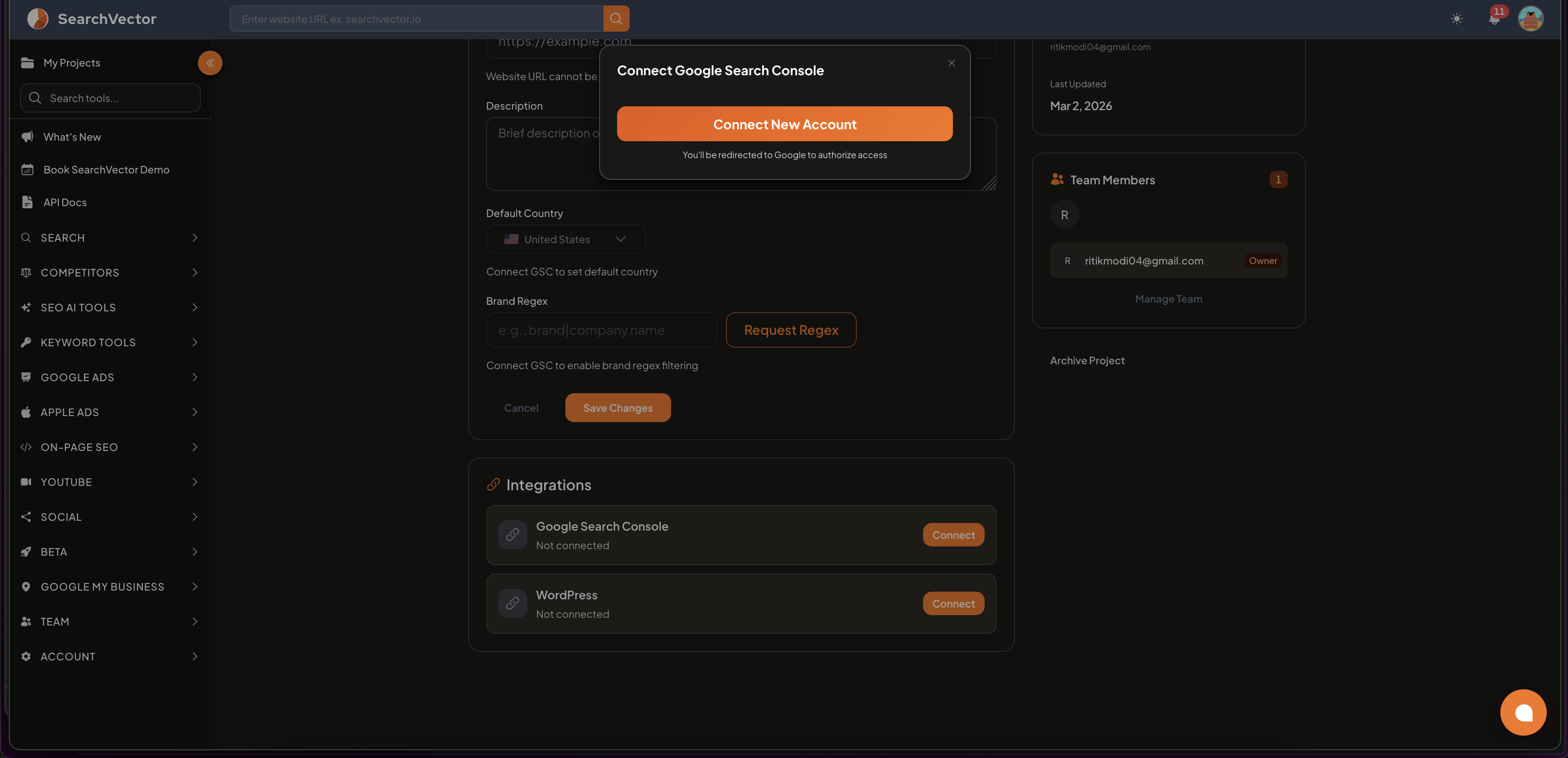Connect Google Search Console integration
The width and height of the screenshot is (1568, 758).
point(953,534)
